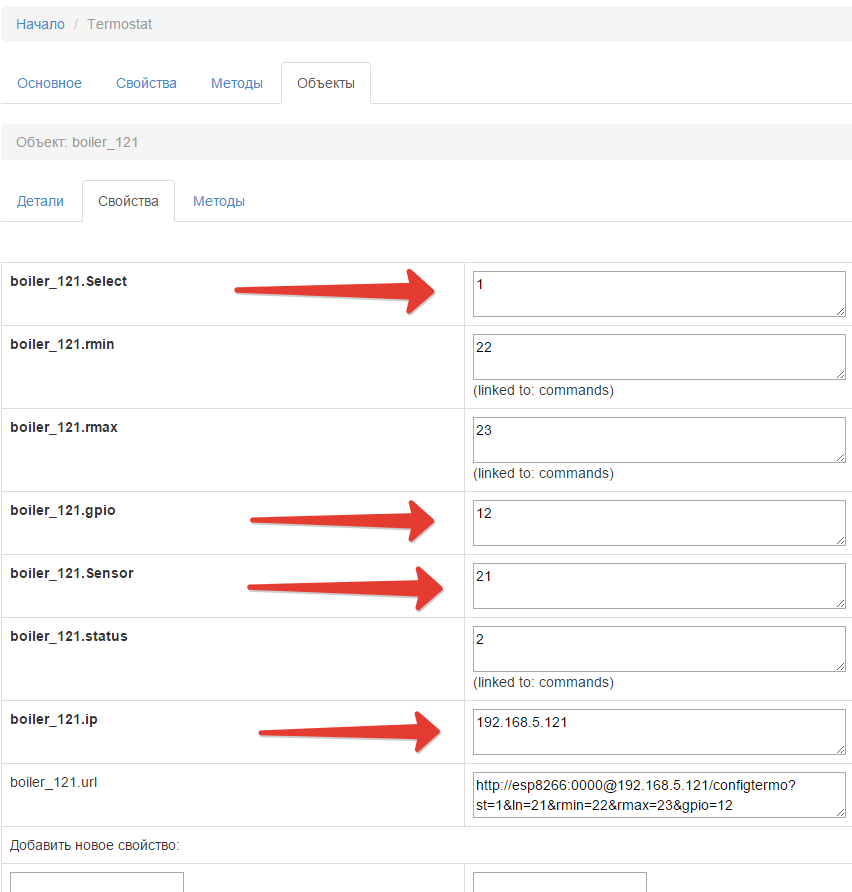Click the boiler_121.status label
This screenshot has width=852, height=892.
click(69, 637)
